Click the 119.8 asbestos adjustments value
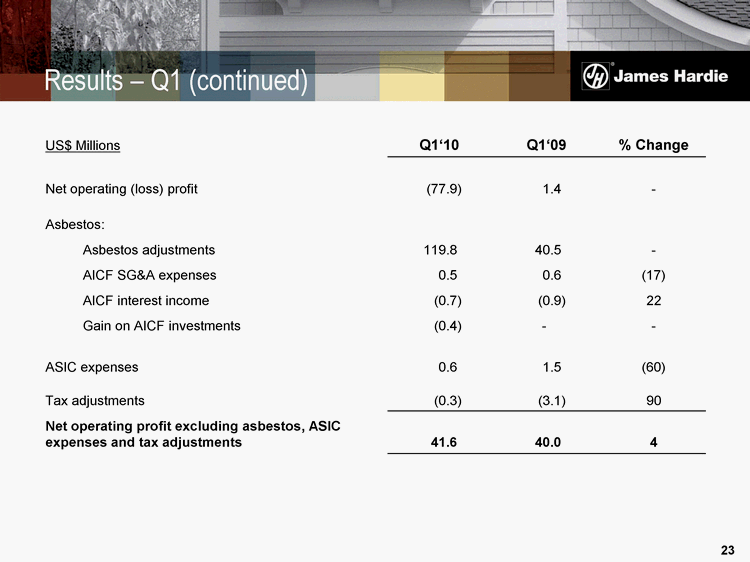The image size is (750, 562). 441,250
